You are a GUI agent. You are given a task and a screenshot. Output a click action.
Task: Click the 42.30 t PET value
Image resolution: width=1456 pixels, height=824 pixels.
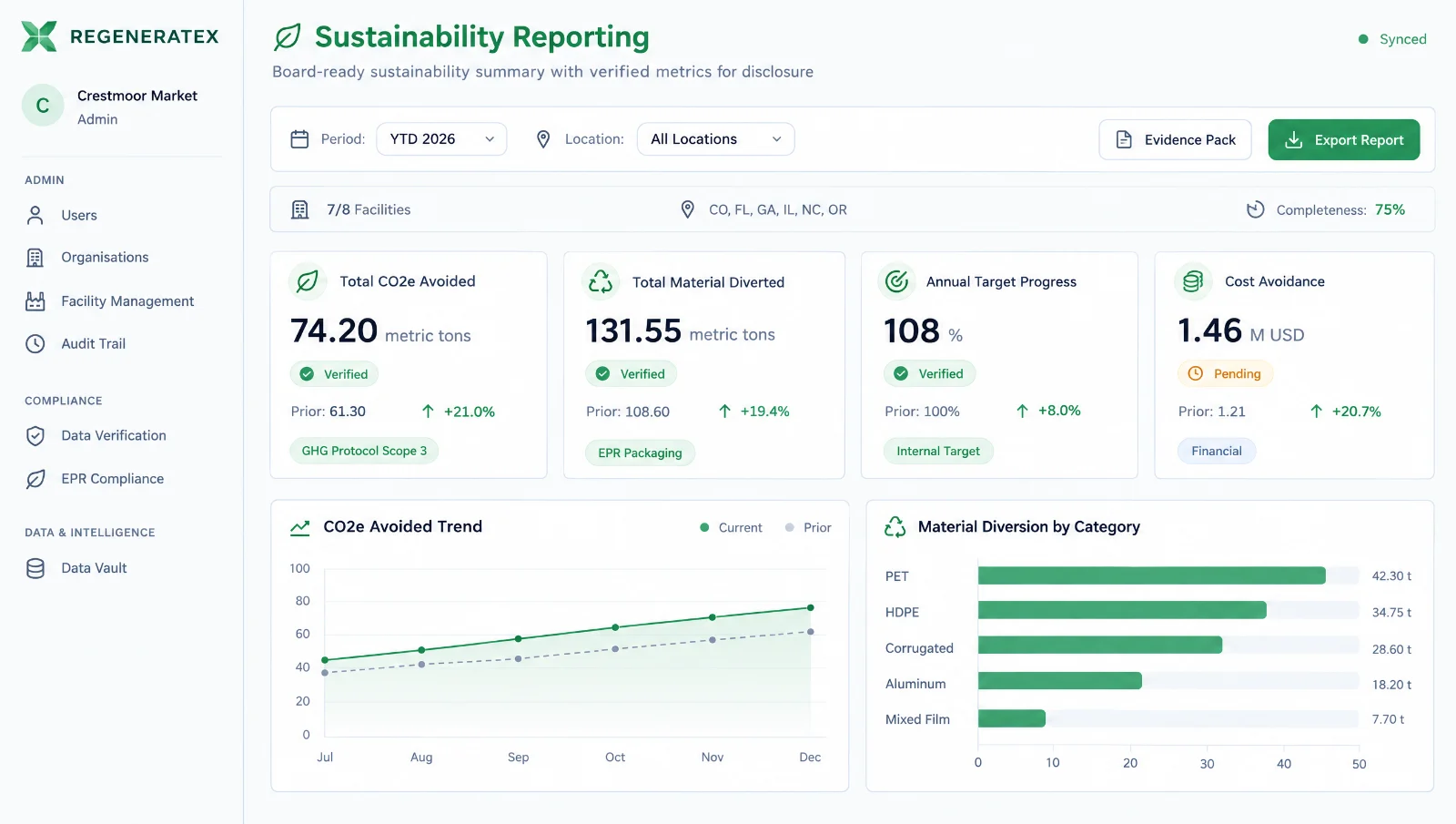(x=1391, y=576)
